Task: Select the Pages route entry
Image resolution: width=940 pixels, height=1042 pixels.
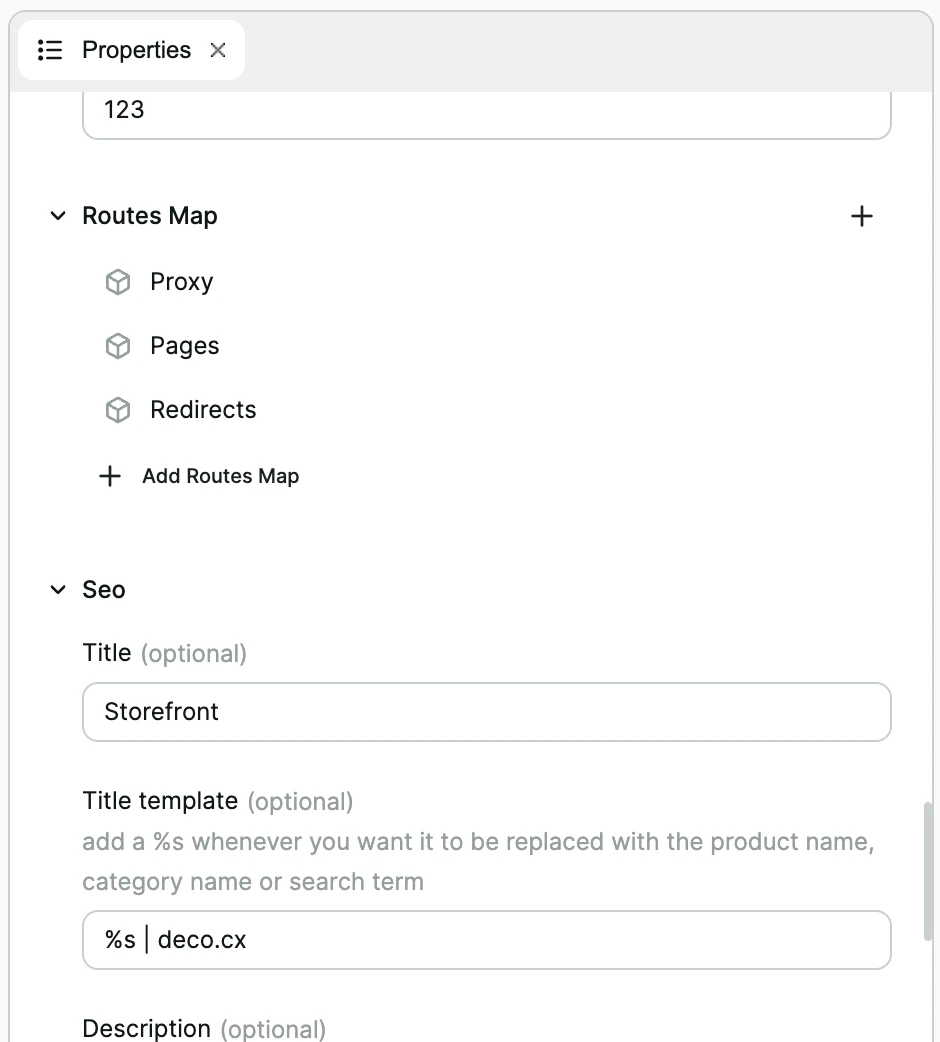Action: (x=184, y=345)
